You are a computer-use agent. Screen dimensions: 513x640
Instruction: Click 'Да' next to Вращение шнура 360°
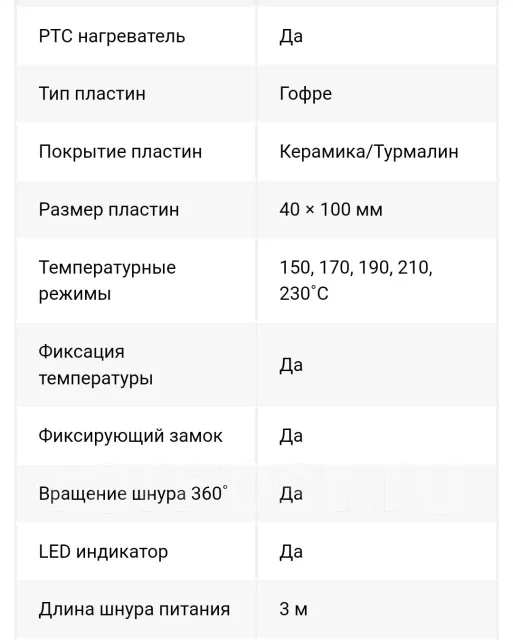point(291,494)
